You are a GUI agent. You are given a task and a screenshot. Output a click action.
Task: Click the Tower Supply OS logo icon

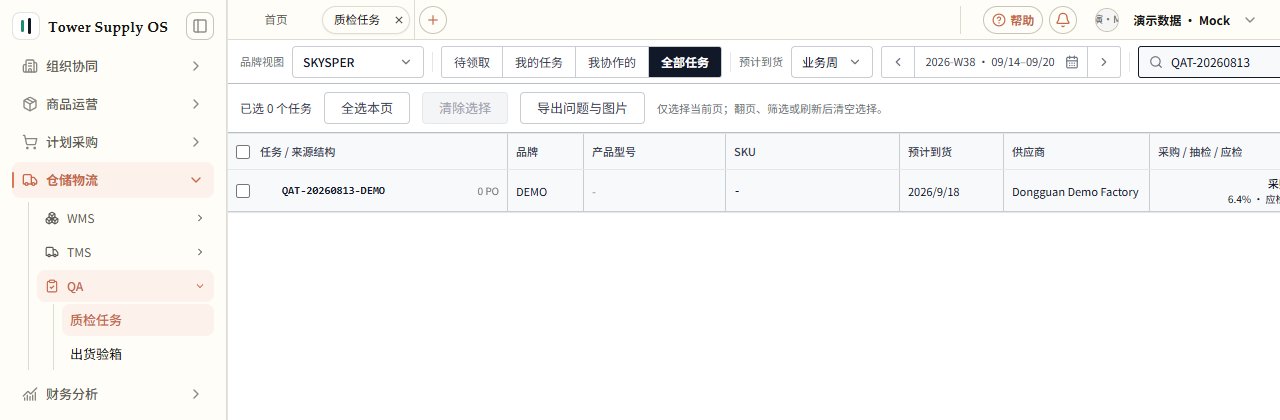pos(26,26)
